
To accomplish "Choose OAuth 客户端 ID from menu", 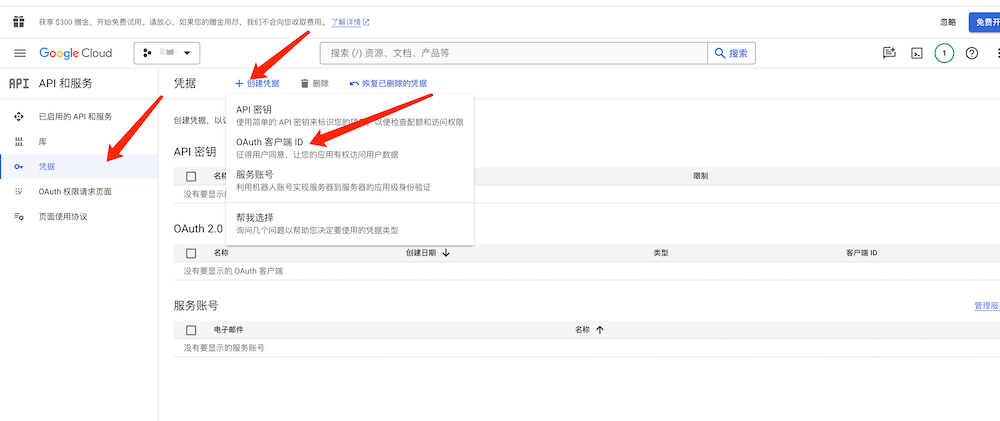I will (269, 142).
